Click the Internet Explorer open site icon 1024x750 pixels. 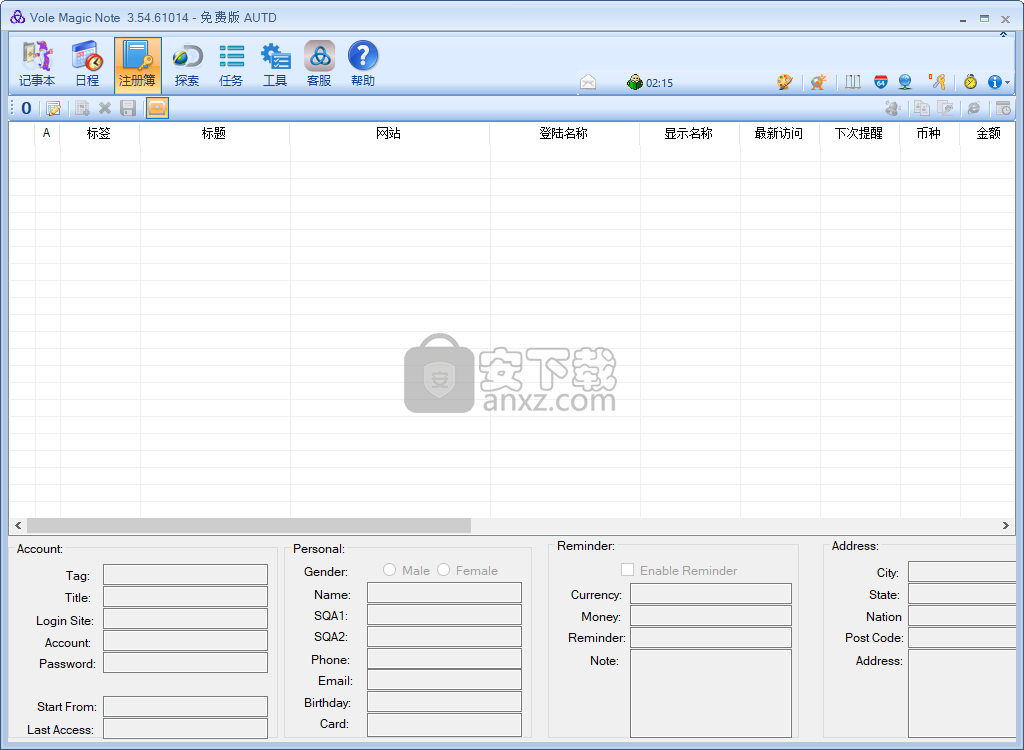point(974,108)
